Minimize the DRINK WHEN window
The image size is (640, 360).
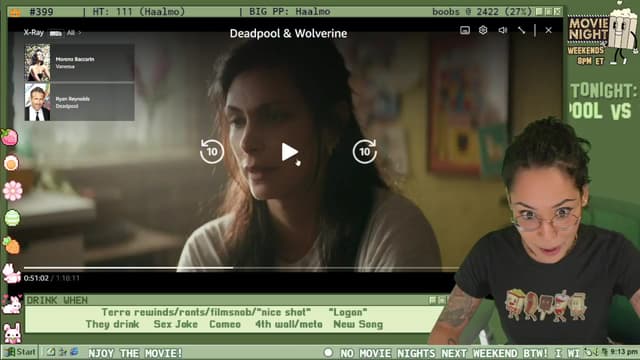click(x=433, y=300)
